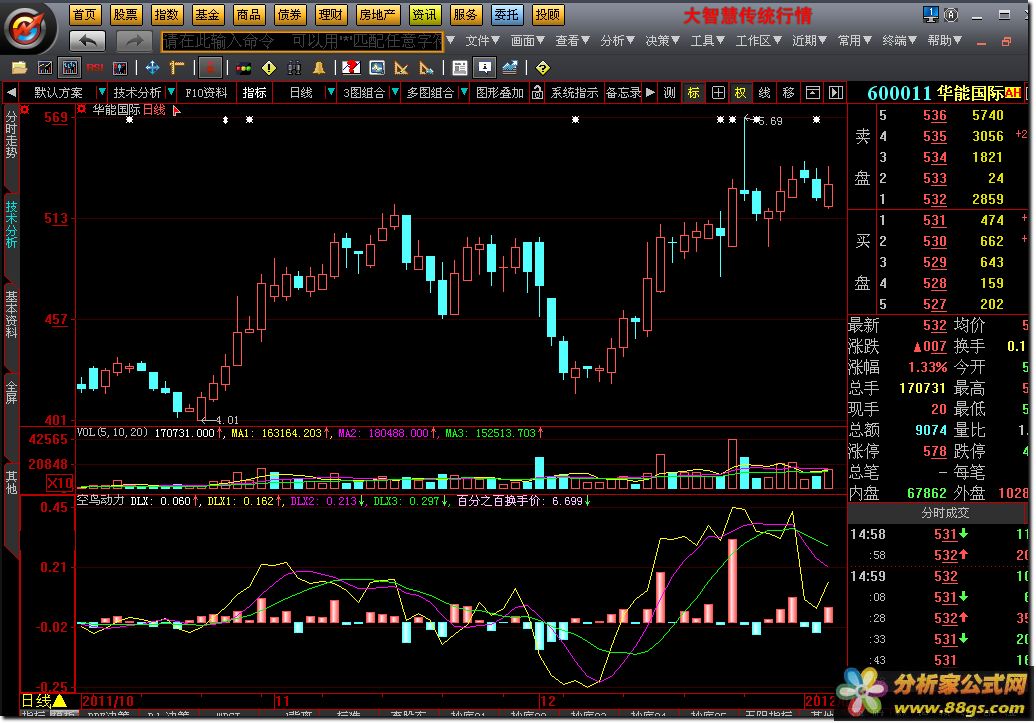
Task: Toggle the 移 move button
Action: point(788,93)
